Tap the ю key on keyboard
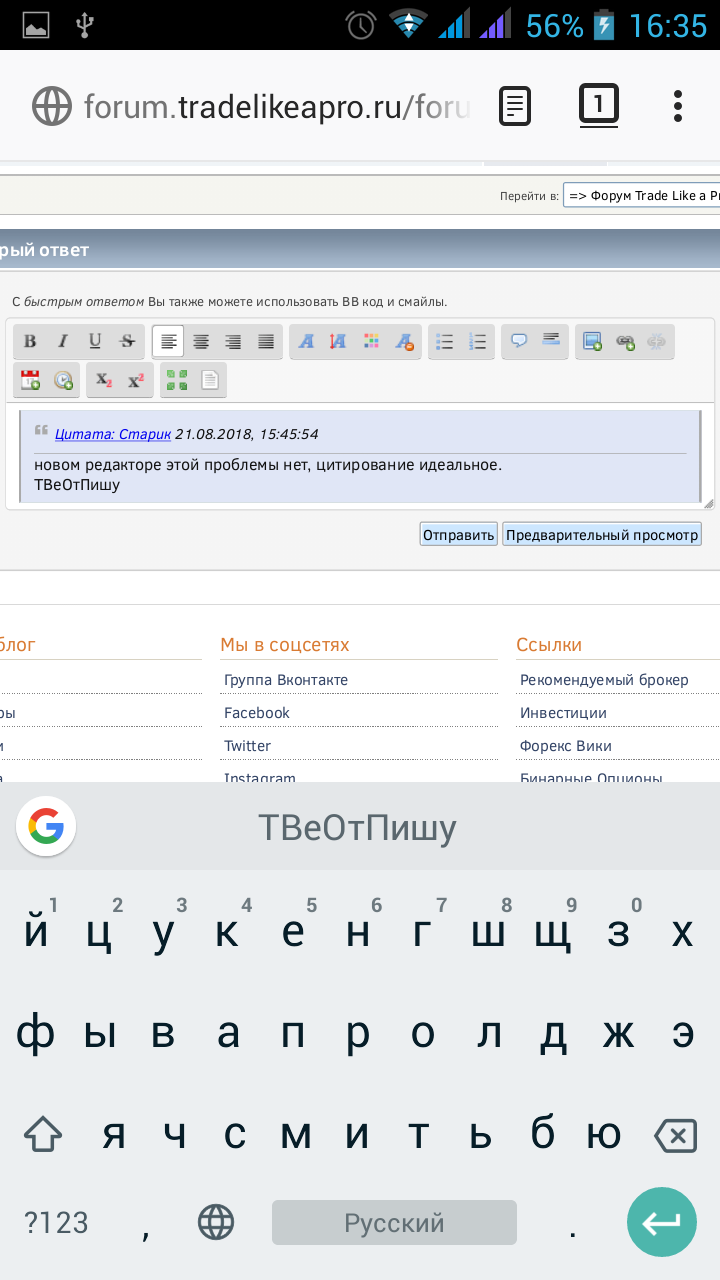 click(x=606, y=1136)
